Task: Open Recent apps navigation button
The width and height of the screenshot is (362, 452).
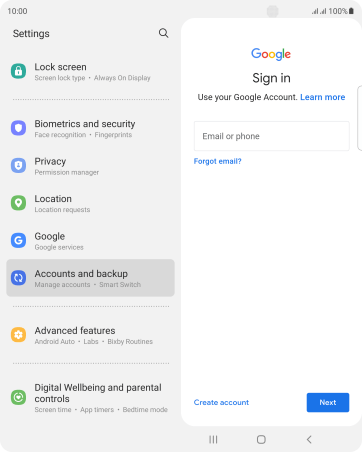Action: point(213,440)
